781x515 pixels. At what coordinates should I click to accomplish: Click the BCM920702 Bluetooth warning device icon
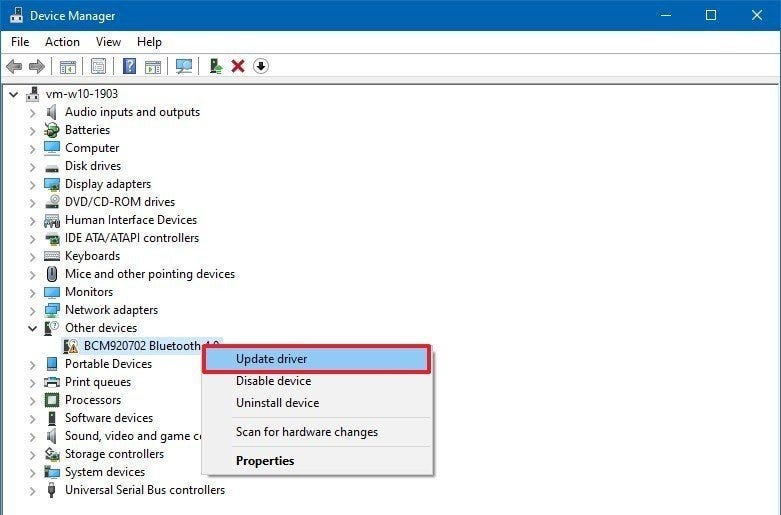pos(71,346)
